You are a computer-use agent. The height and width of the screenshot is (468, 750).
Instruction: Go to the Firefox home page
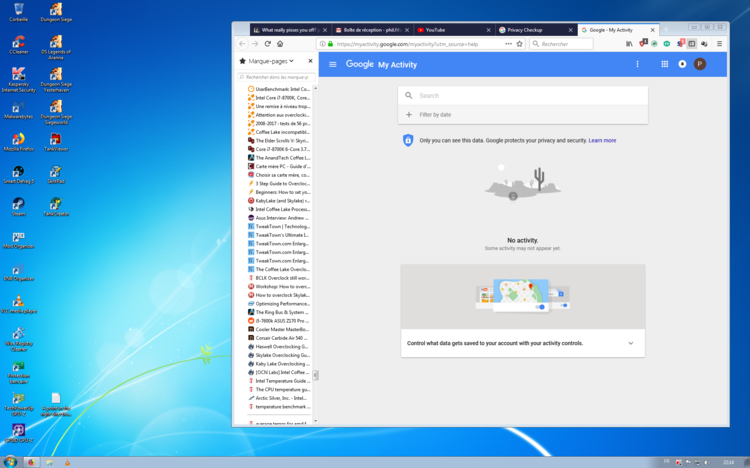[x=280, y=44]
